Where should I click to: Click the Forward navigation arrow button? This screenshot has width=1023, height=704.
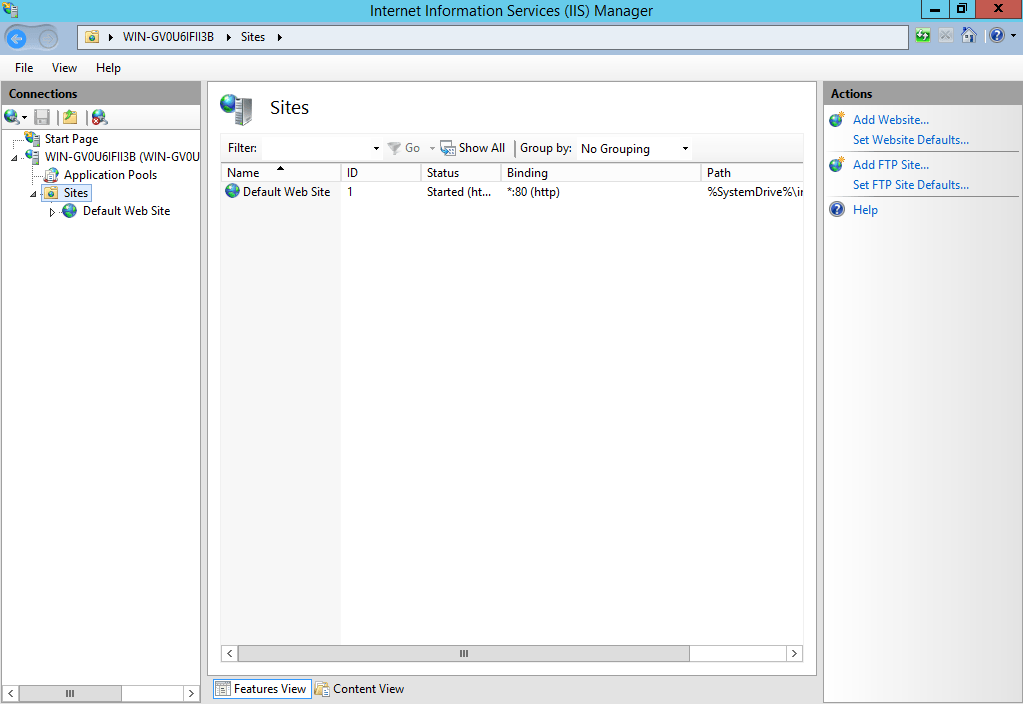[x=48, y=38]
